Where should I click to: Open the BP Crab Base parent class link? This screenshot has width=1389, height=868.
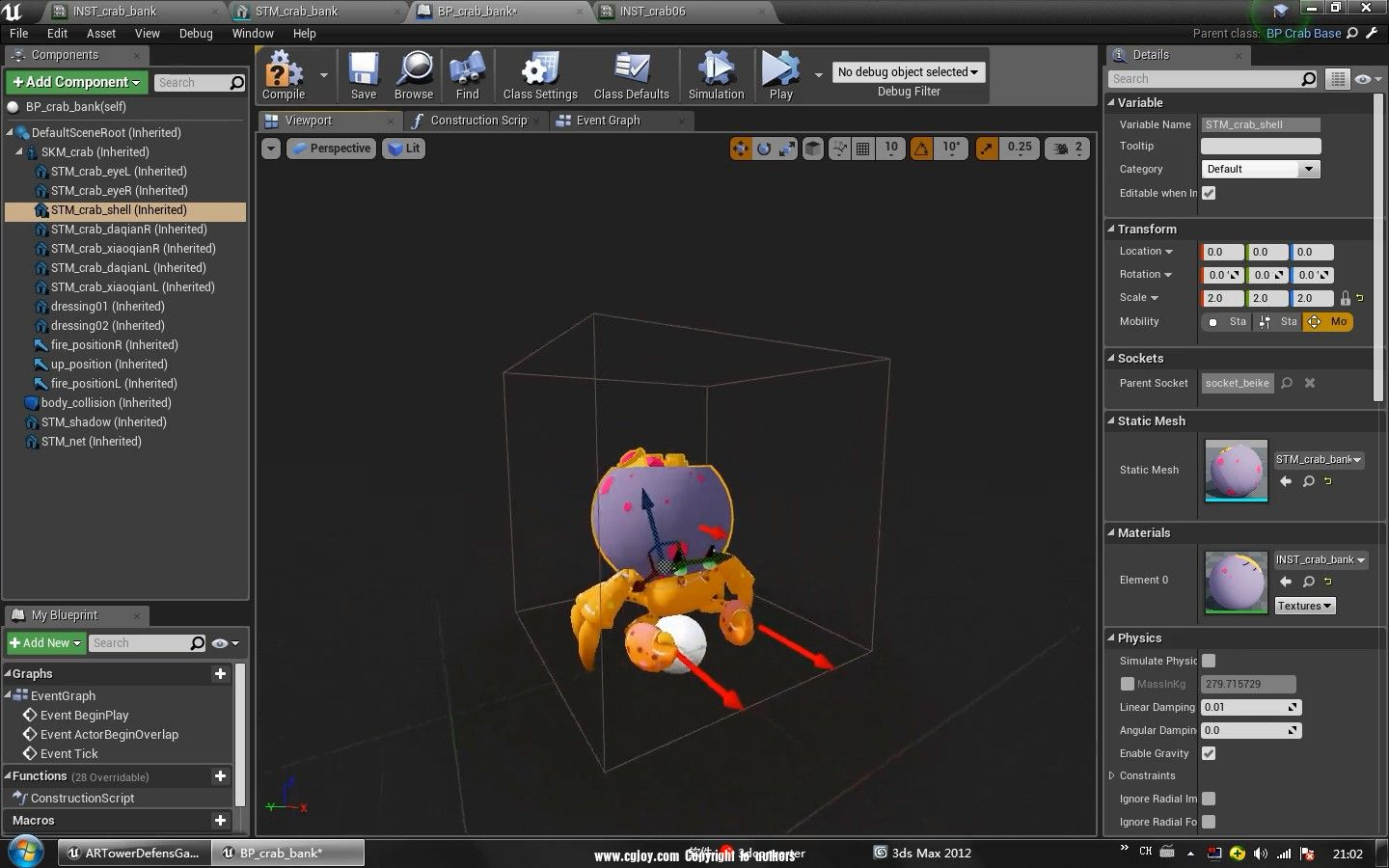tap(1303, 33)
